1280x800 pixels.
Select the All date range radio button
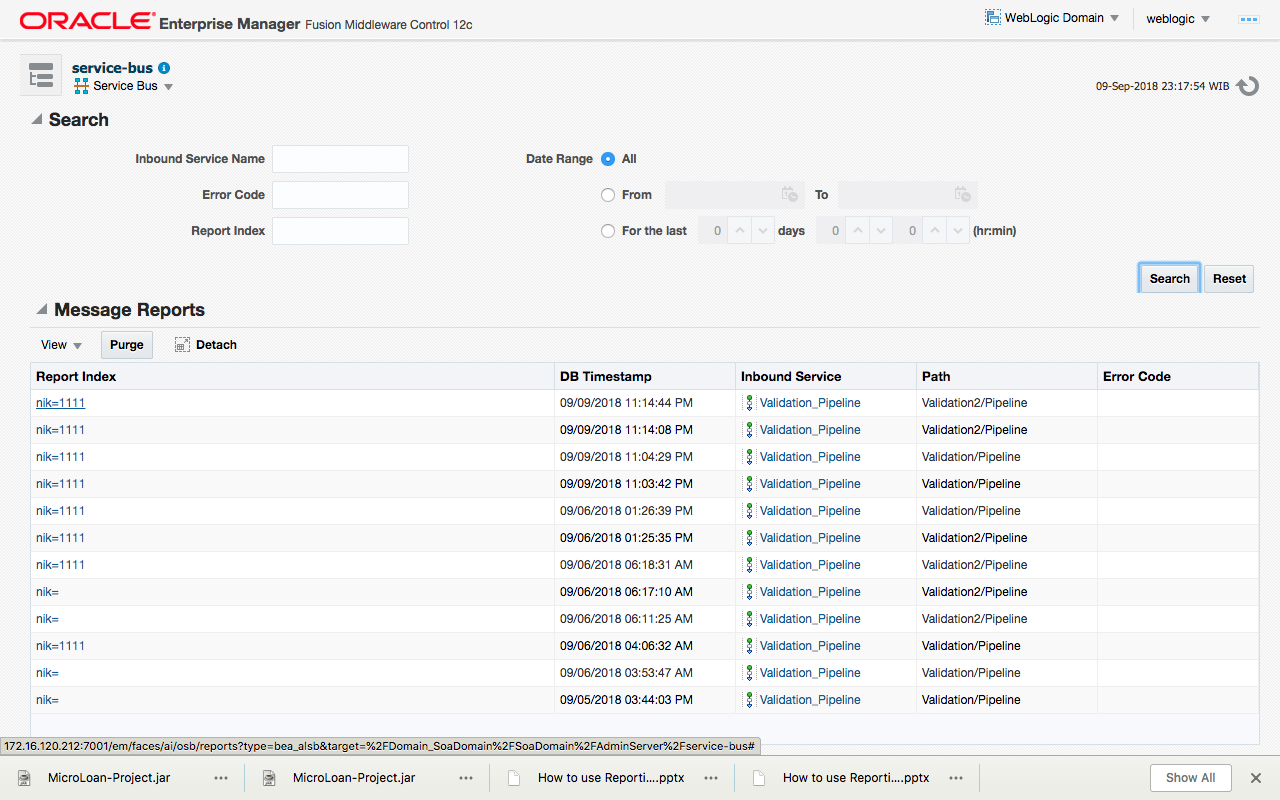pyautogui.click(x=609, y=158)
